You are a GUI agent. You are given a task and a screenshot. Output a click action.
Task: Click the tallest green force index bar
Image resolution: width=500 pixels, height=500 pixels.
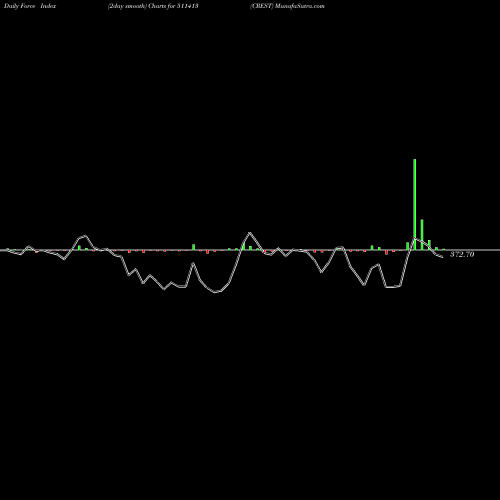[x=415, y=204]
